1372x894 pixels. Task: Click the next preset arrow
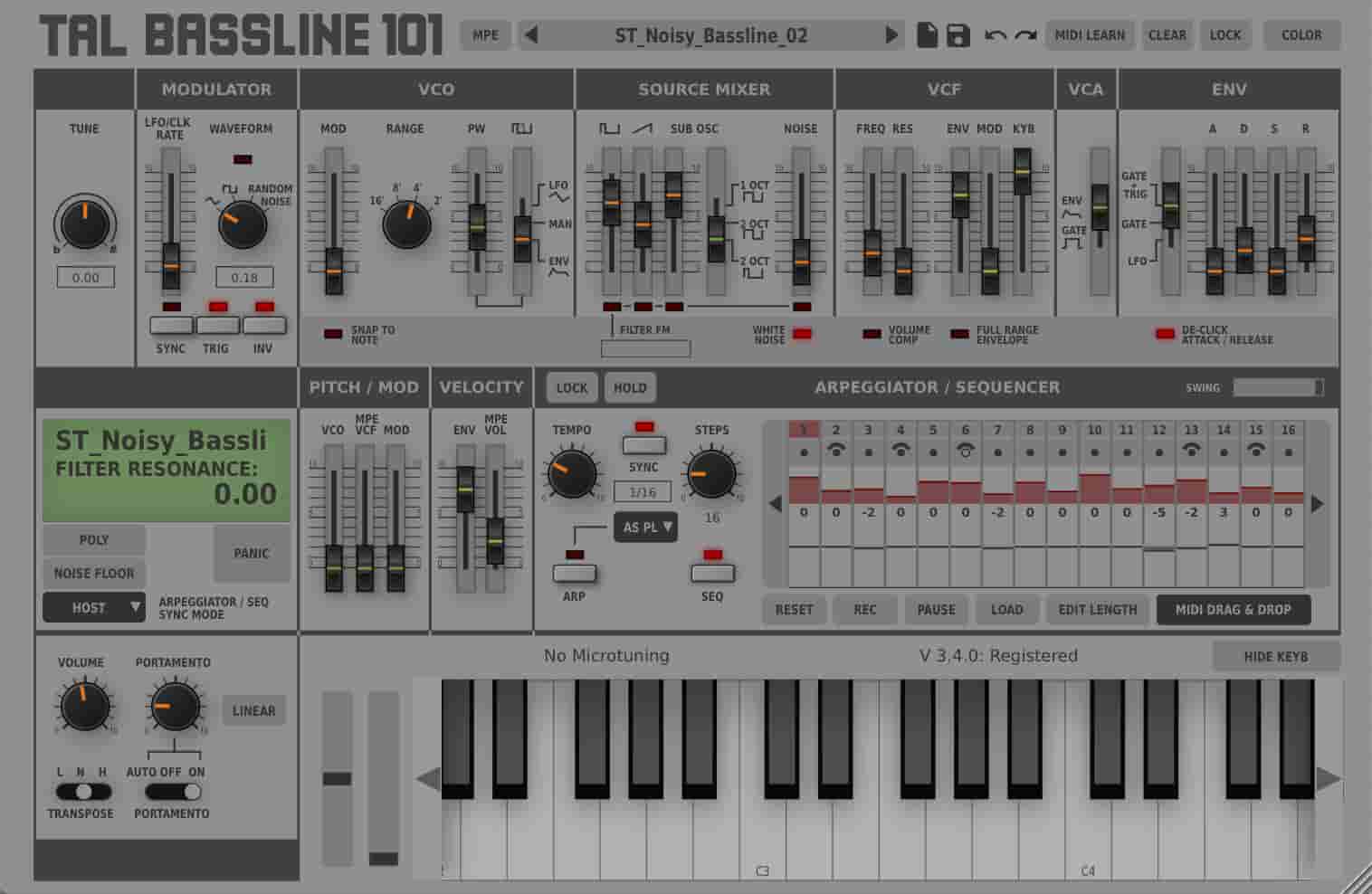tap(892, 35)
